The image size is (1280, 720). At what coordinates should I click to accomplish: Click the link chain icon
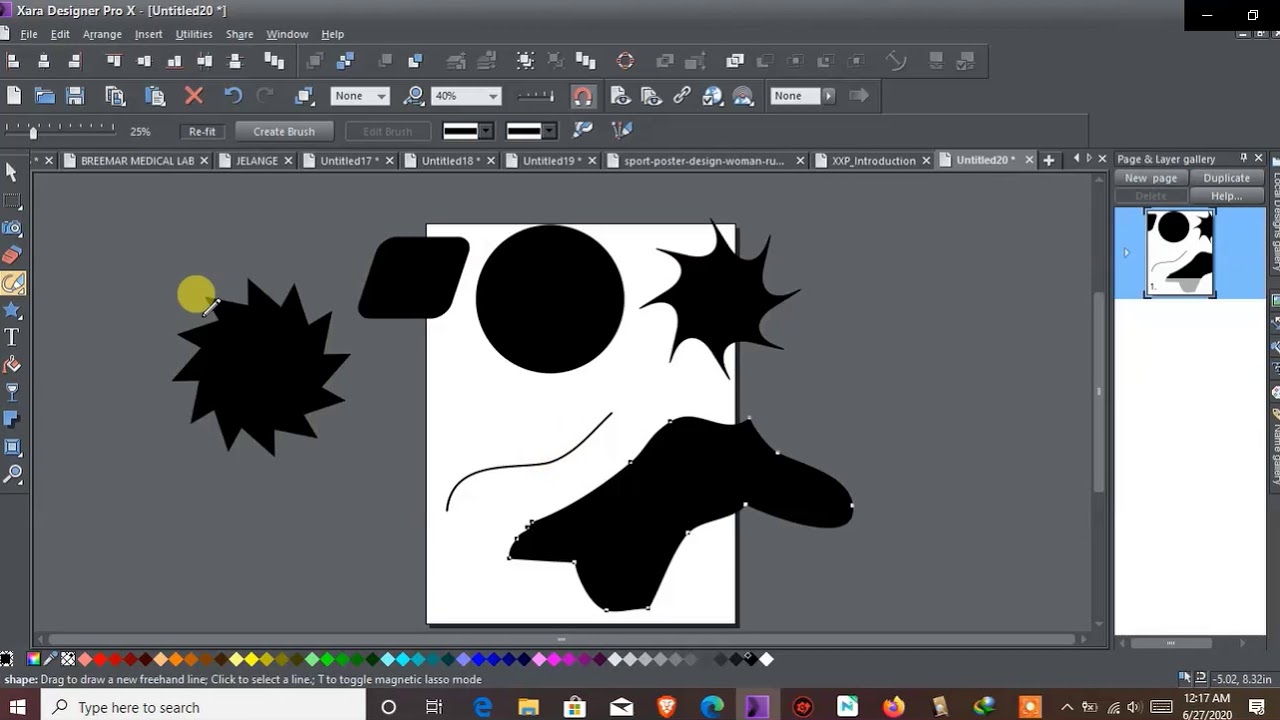[x=682, y=96]
